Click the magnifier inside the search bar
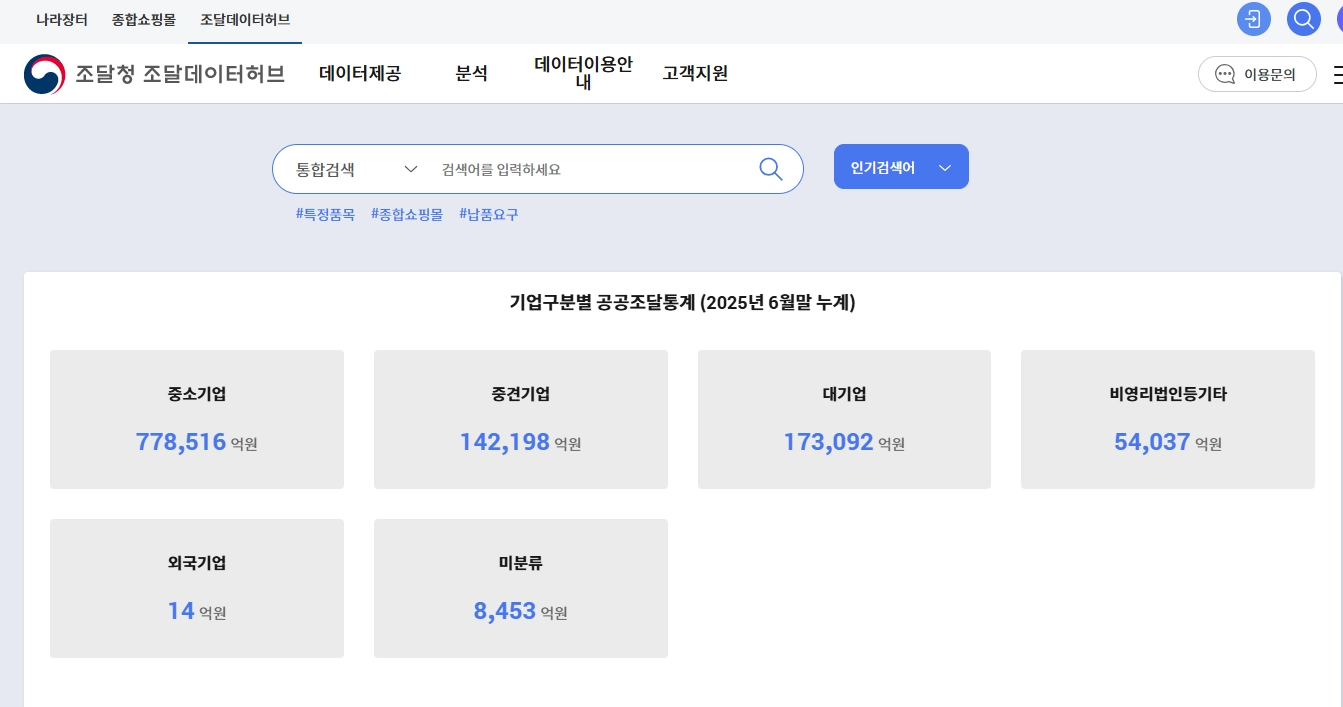Screen dimensions: 1343x707 pos(770,169)
